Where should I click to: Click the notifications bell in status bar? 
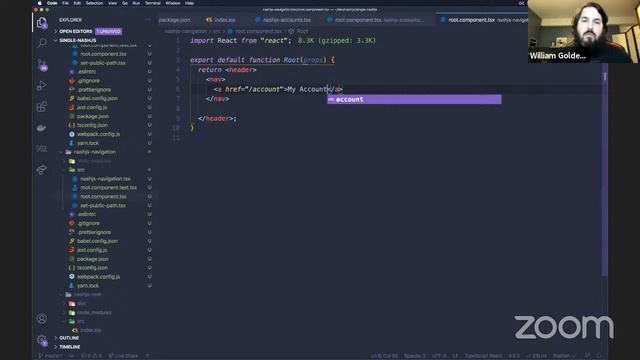click(x=599, y=356)
